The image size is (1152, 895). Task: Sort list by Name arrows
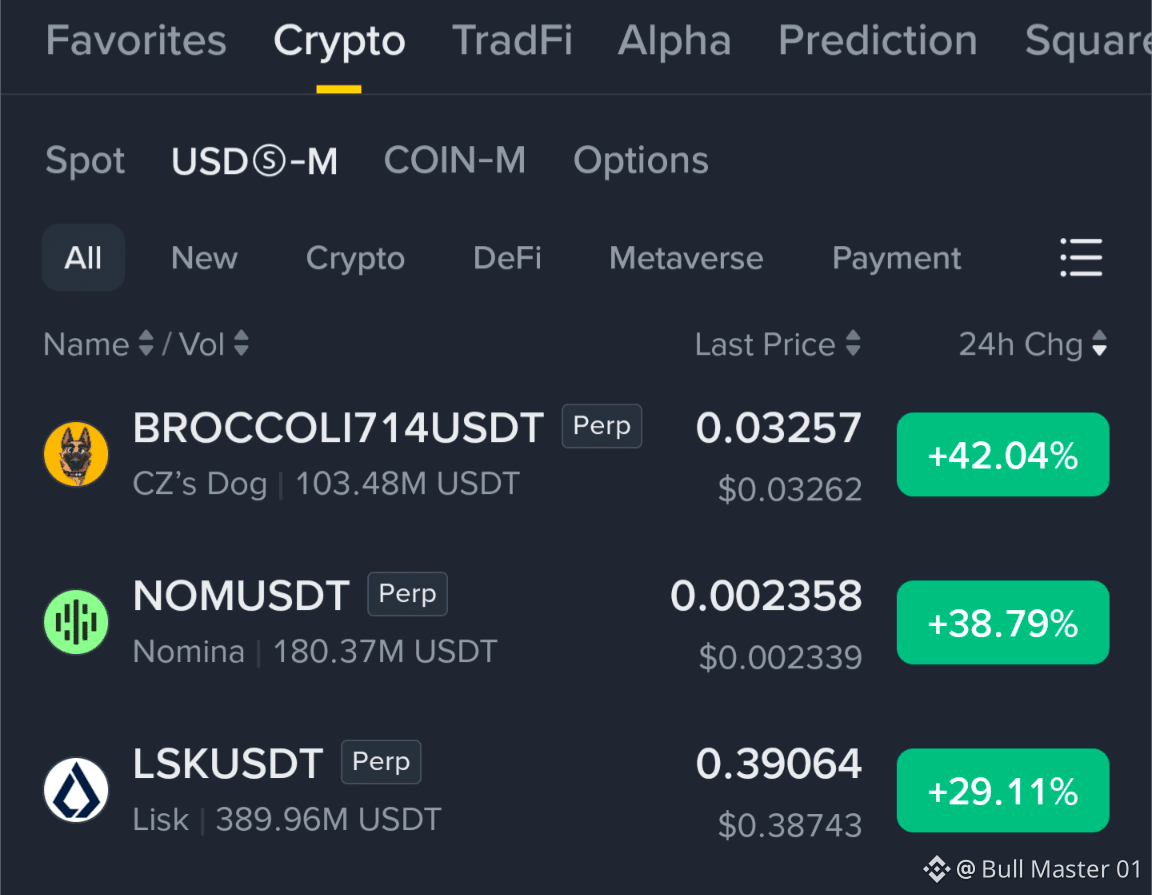(x=146, y=343)
